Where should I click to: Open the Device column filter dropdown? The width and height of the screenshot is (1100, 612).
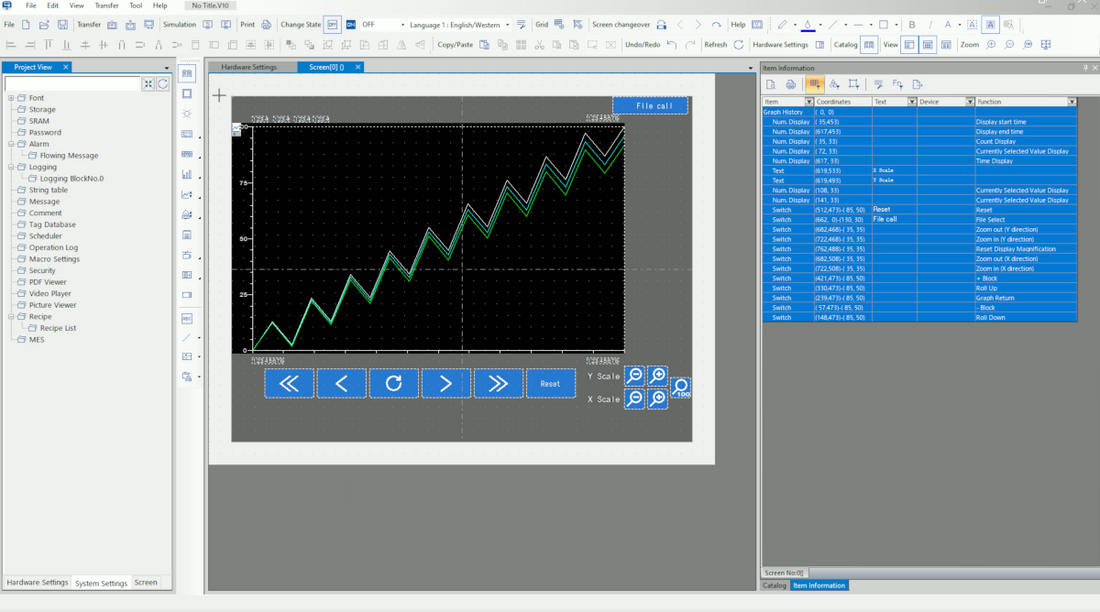click(x=971, y=101)
